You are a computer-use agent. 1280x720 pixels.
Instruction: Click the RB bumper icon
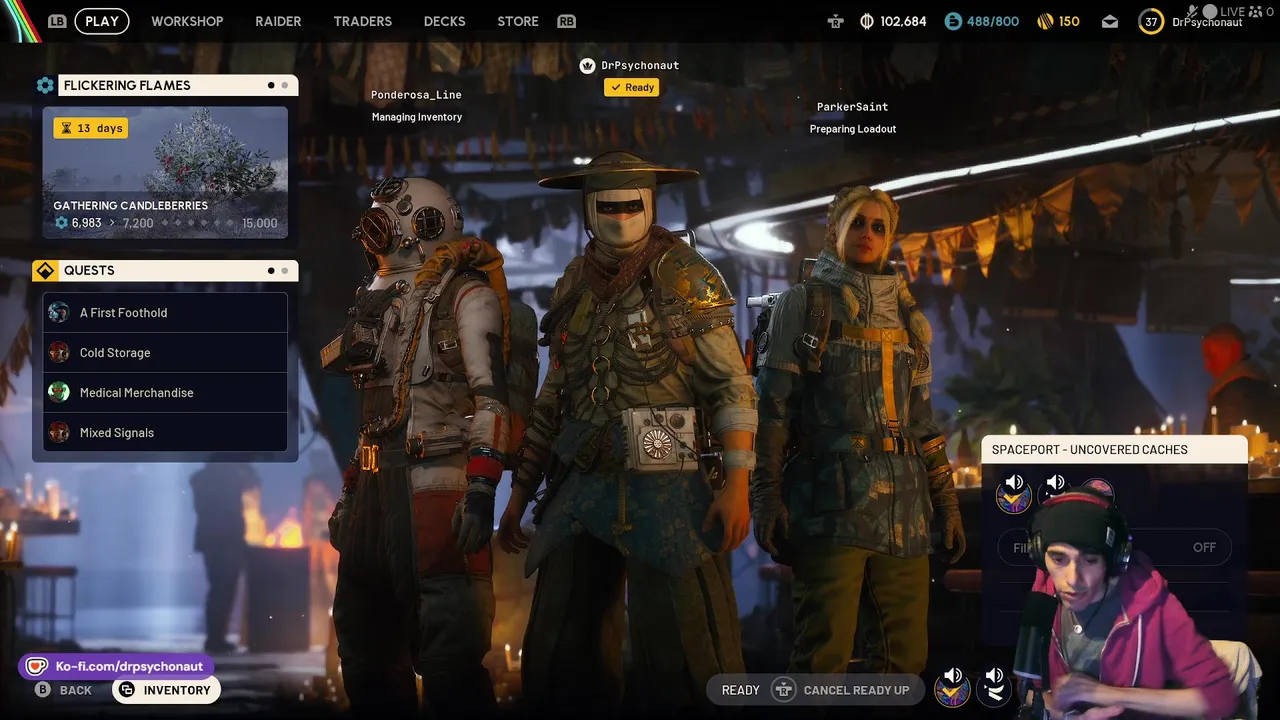click(567, 21)
